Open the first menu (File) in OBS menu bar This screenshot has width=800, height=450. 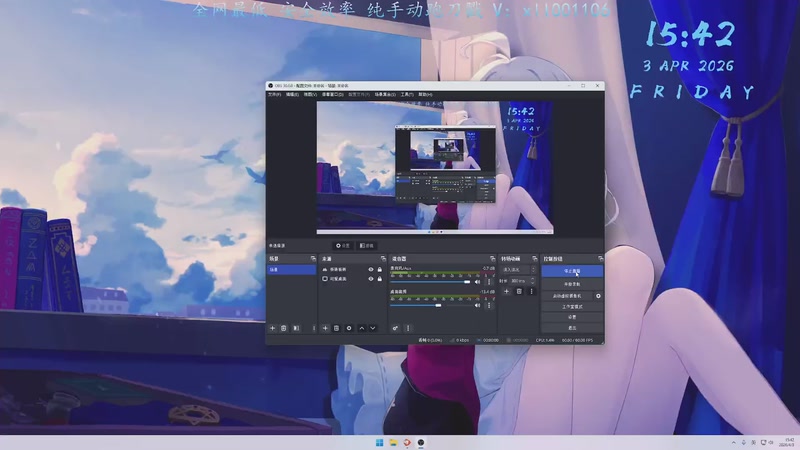click(x=274, y=94)
